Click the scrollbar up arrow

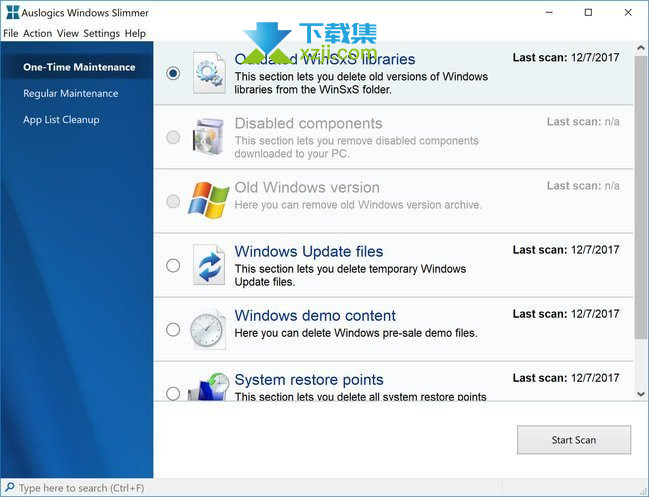click(641, 48)
